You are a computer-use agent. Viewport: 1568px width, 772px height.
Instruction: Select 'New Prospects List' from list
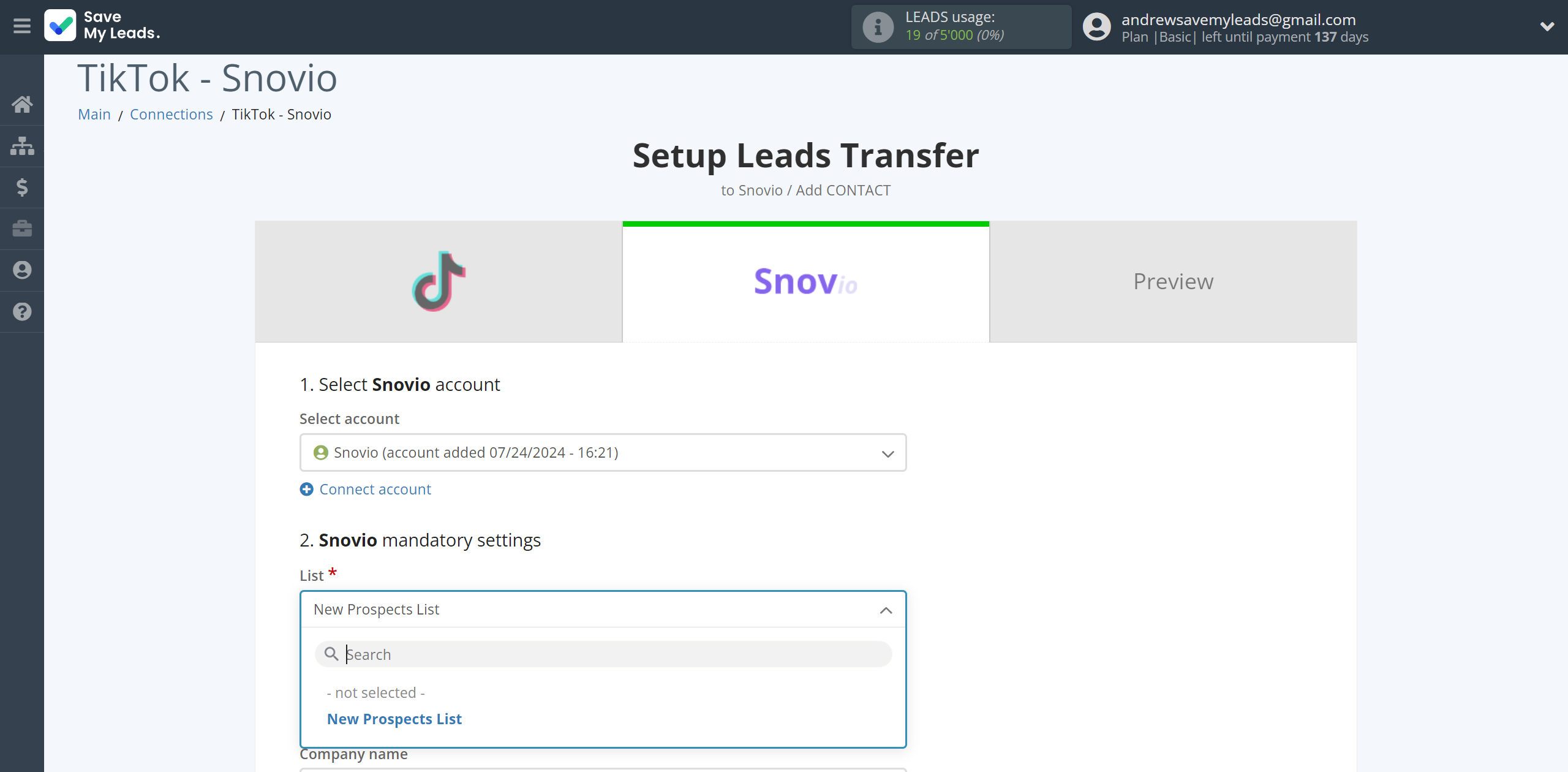[x=394, y=719]
